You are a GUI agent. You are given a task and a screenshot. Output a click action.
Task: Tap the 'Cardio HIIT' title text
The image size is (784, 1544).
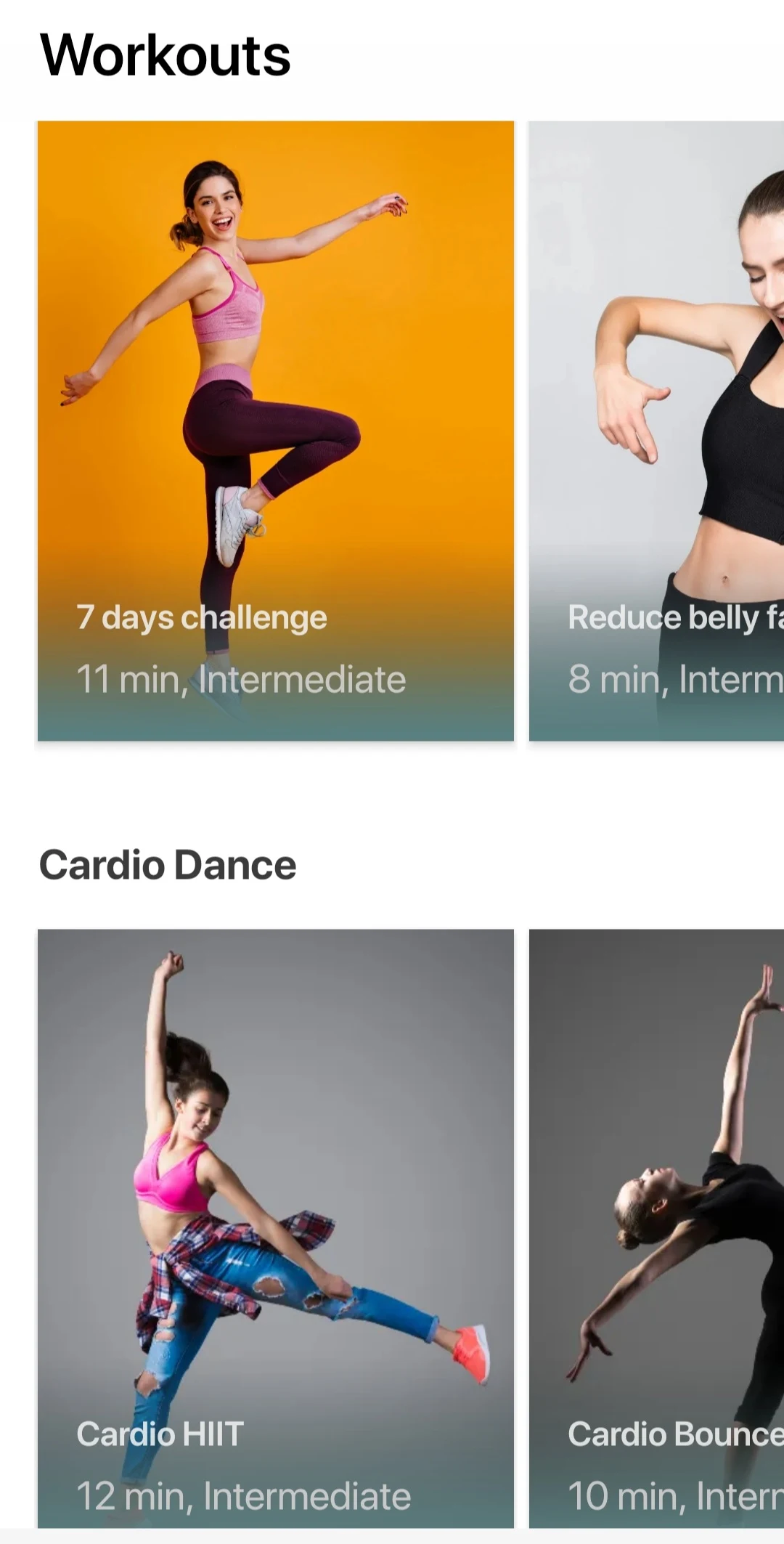coord(160,1434)
